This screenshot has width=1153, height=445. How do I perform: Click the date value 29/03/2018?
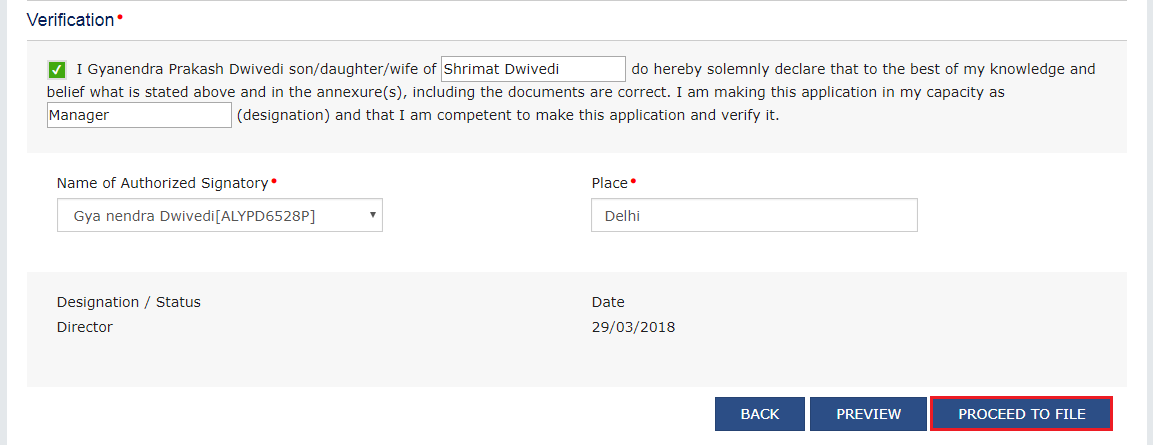633,327
